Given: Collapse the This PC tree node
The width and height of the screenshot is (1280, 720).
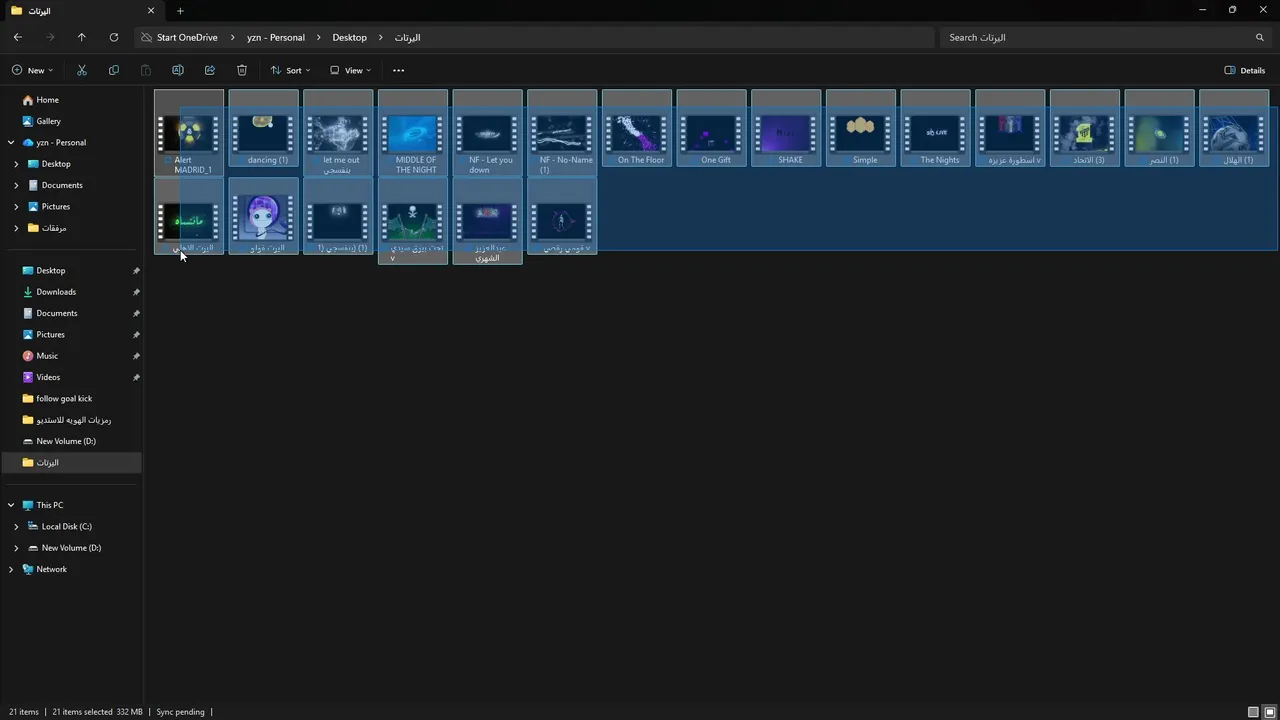Looking at the screenshot, I should (x=11, y=505).
